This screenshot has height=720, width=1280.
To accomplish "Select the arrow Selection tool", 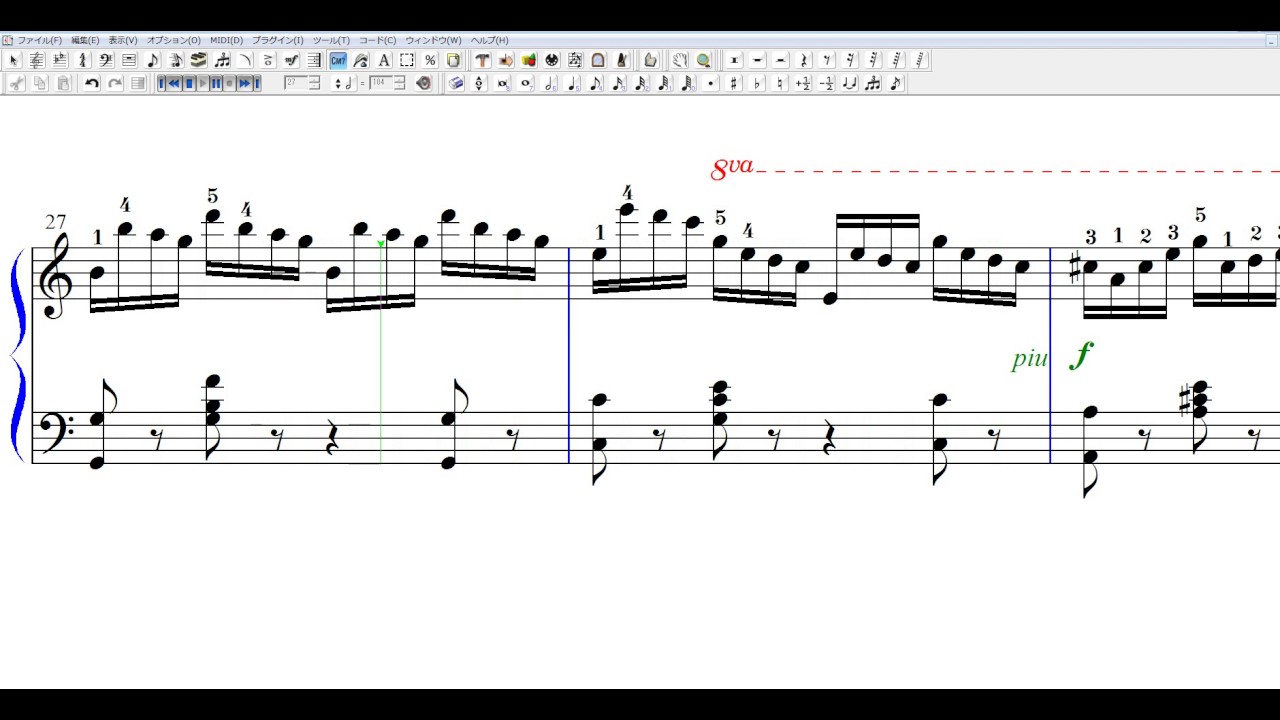I will (x=14, y=60).
